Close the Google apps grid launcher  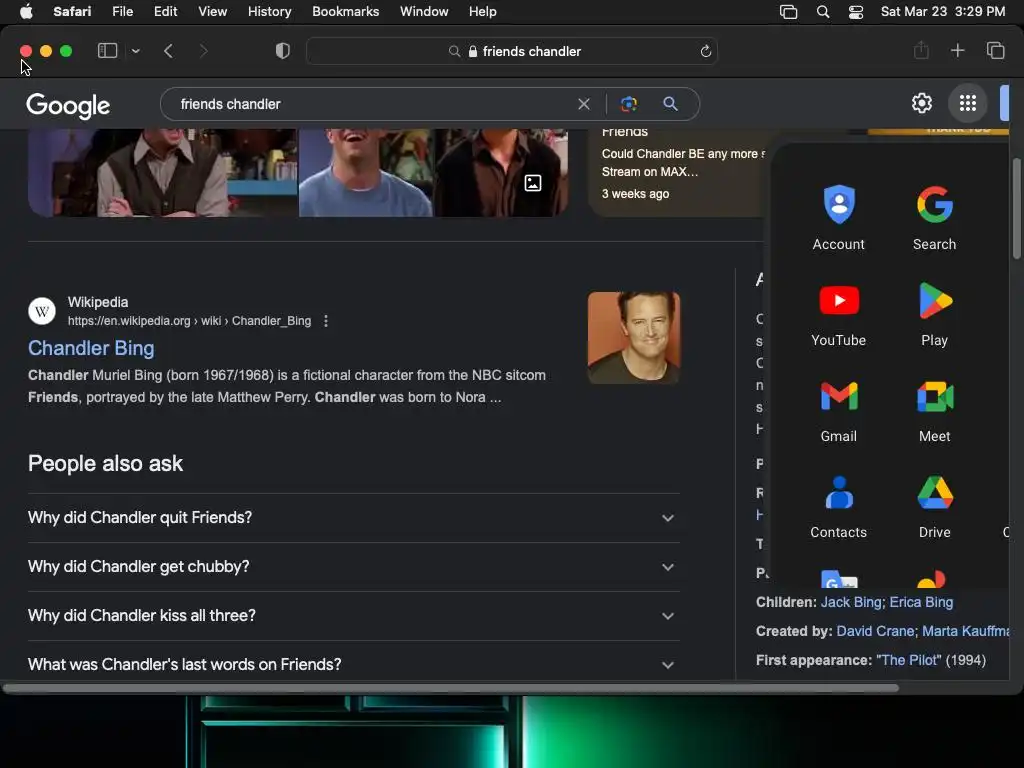[968, 103]
